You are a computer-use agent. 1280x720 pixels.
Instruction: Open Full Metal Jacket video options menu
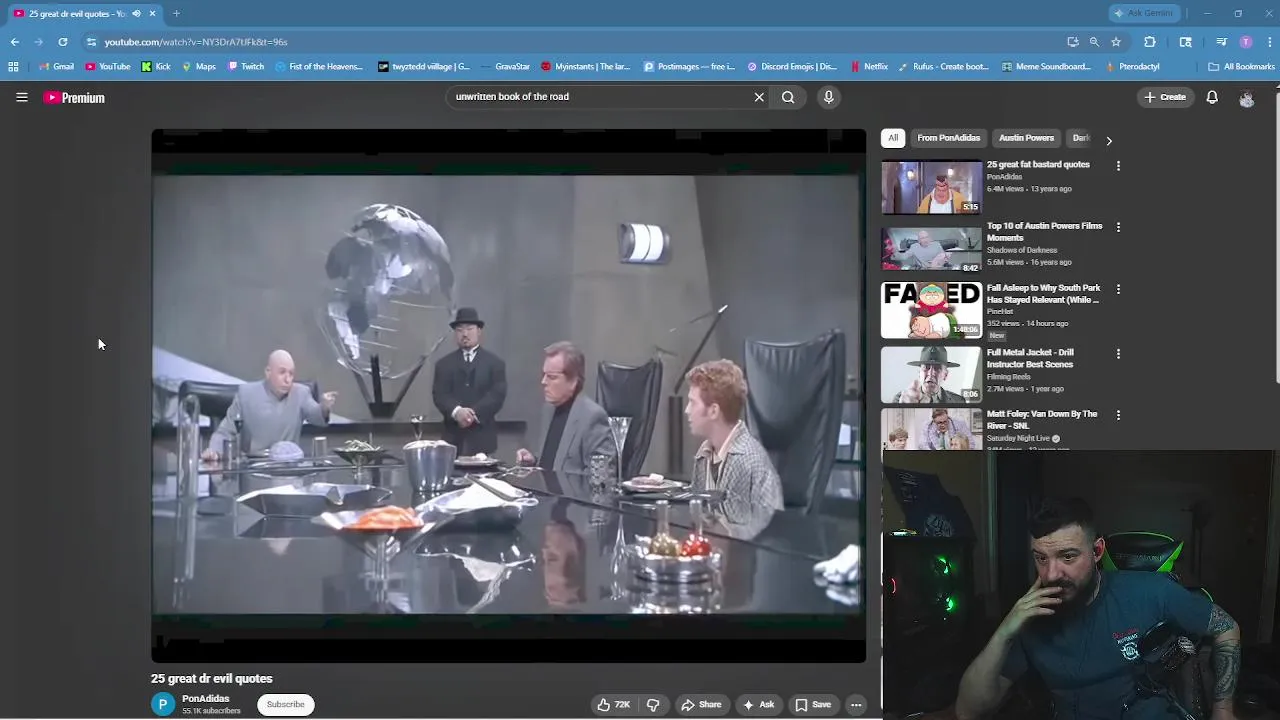coord(1118,354)
